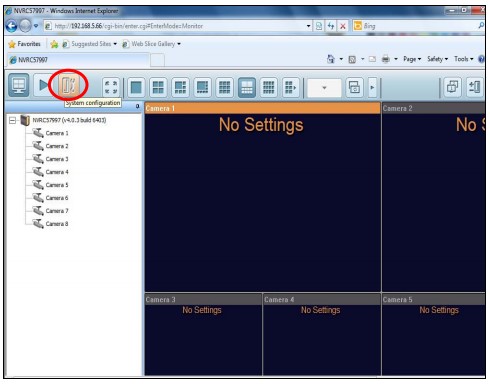Stop loading with the red X icon
Screen dimensions: 490x384
(x=342, y=26)
